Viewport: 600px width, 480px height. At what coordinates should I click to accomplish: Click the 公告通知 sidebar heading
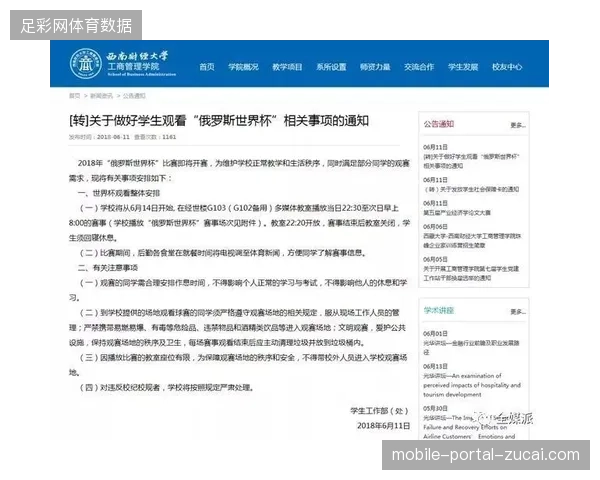(439, 124)
